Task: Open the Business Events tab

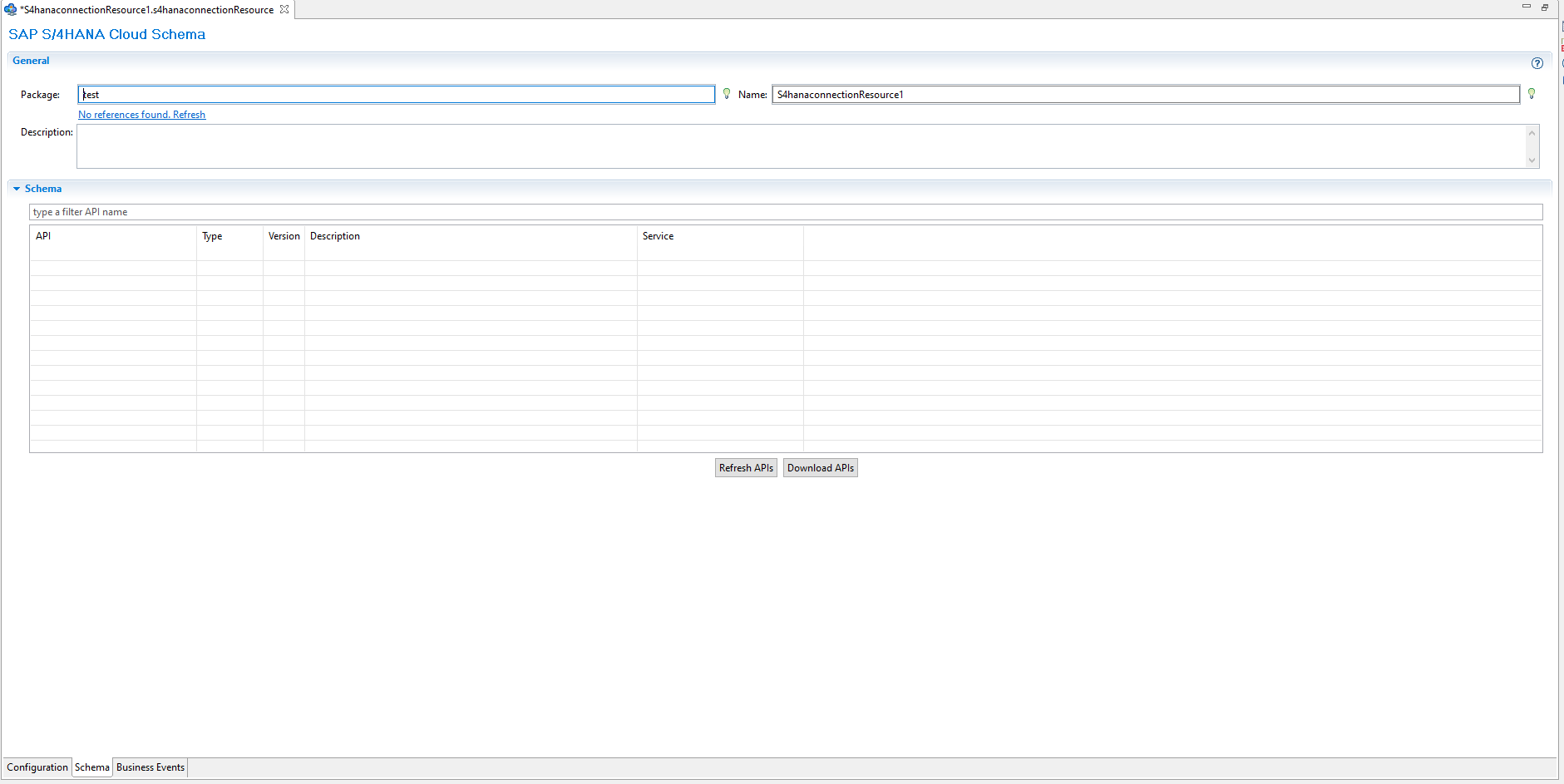Action: [150, 767]
